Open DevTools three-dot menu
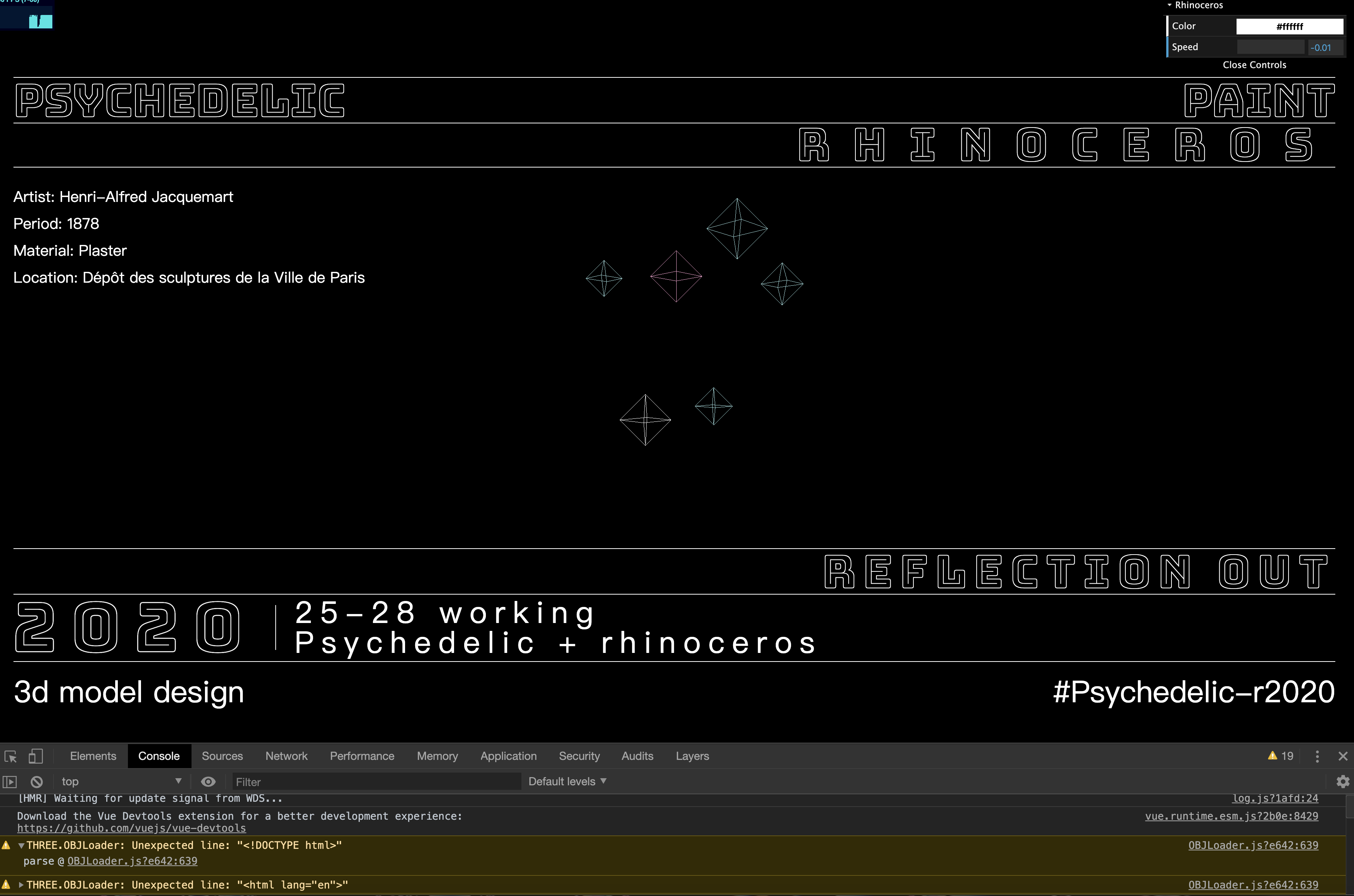The height and width of the screenshot is (896, 1354). coord(1317,756)
